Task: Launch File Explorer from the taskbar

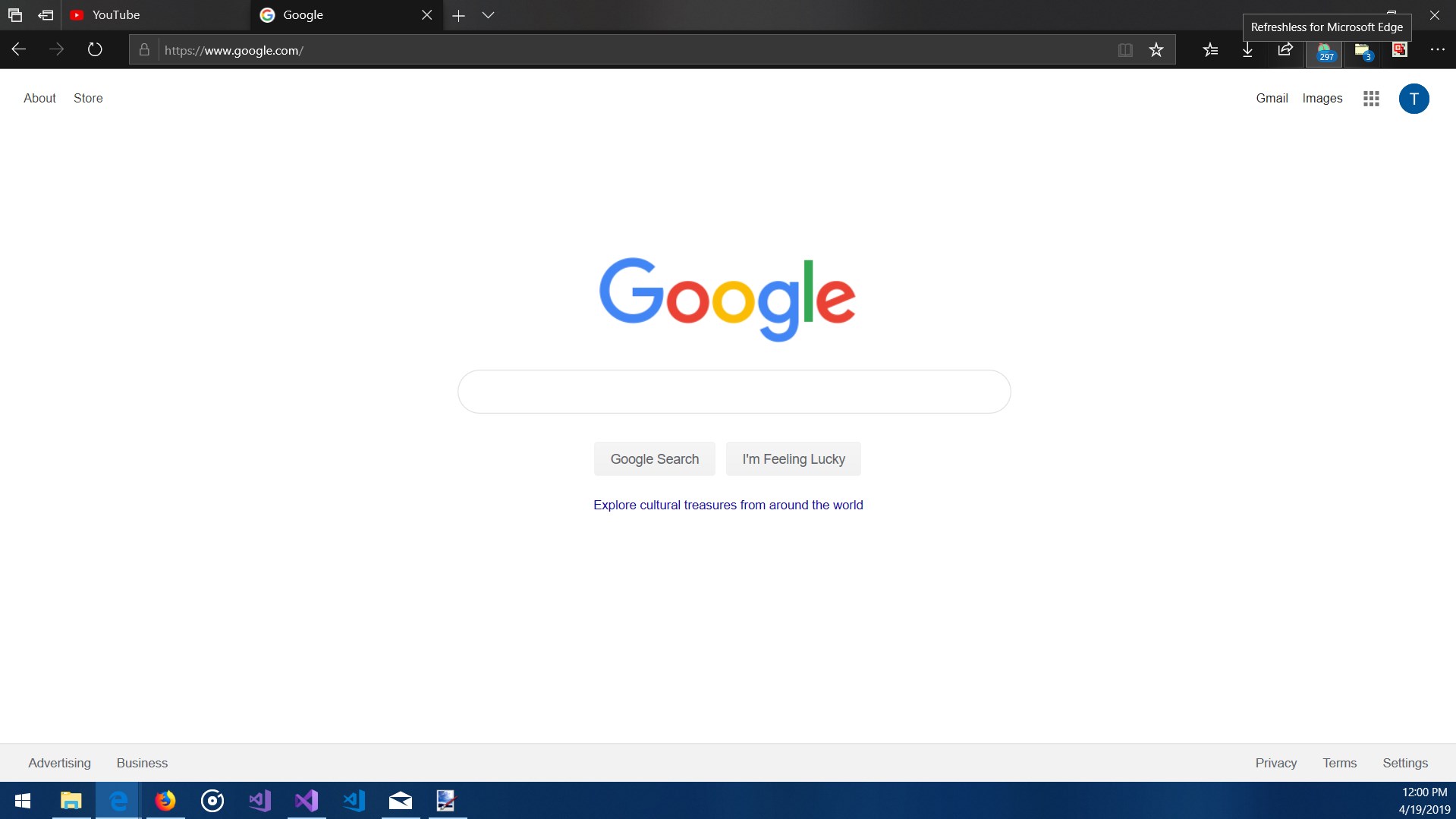Action: 71,801
